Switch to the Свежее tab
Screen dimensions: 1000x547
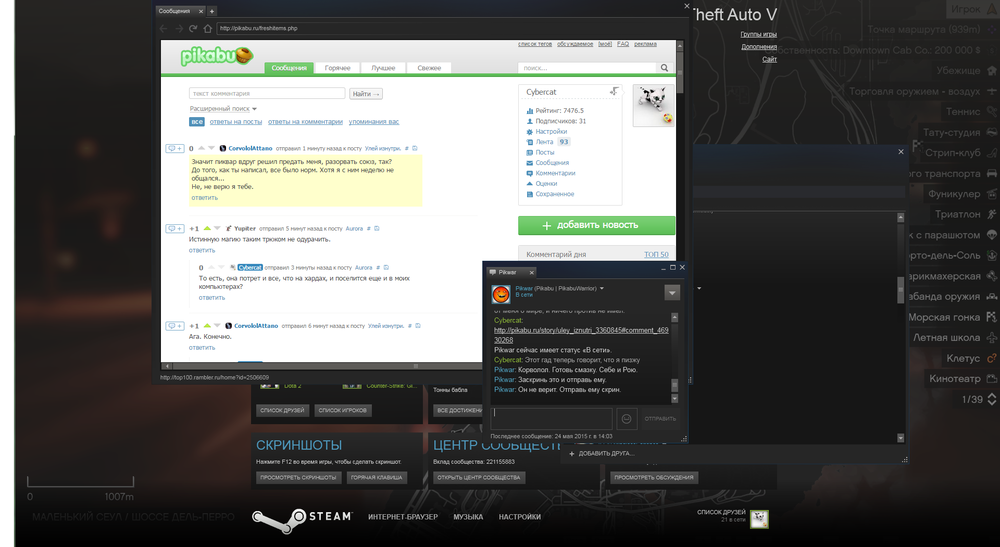pos(429,68)
